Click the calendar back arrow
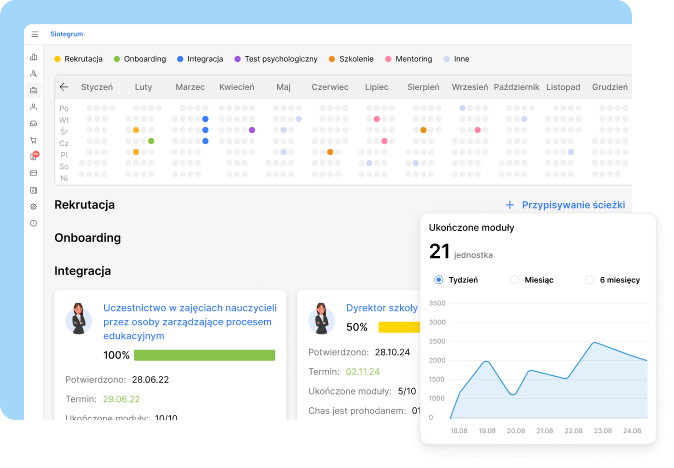The width and height of the screenshot is (674, 468). click(x=65, y=87)
